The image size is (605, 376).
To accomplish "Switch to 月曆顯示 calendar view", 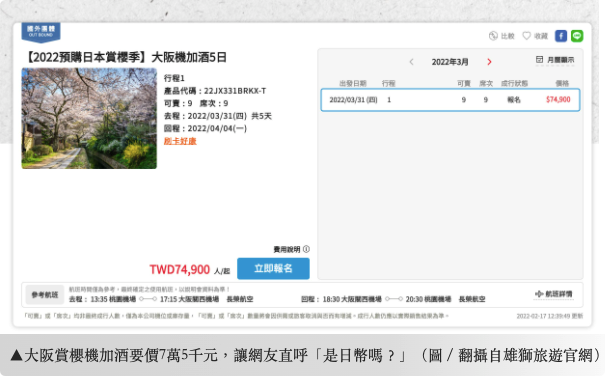I will click(555, 60).
